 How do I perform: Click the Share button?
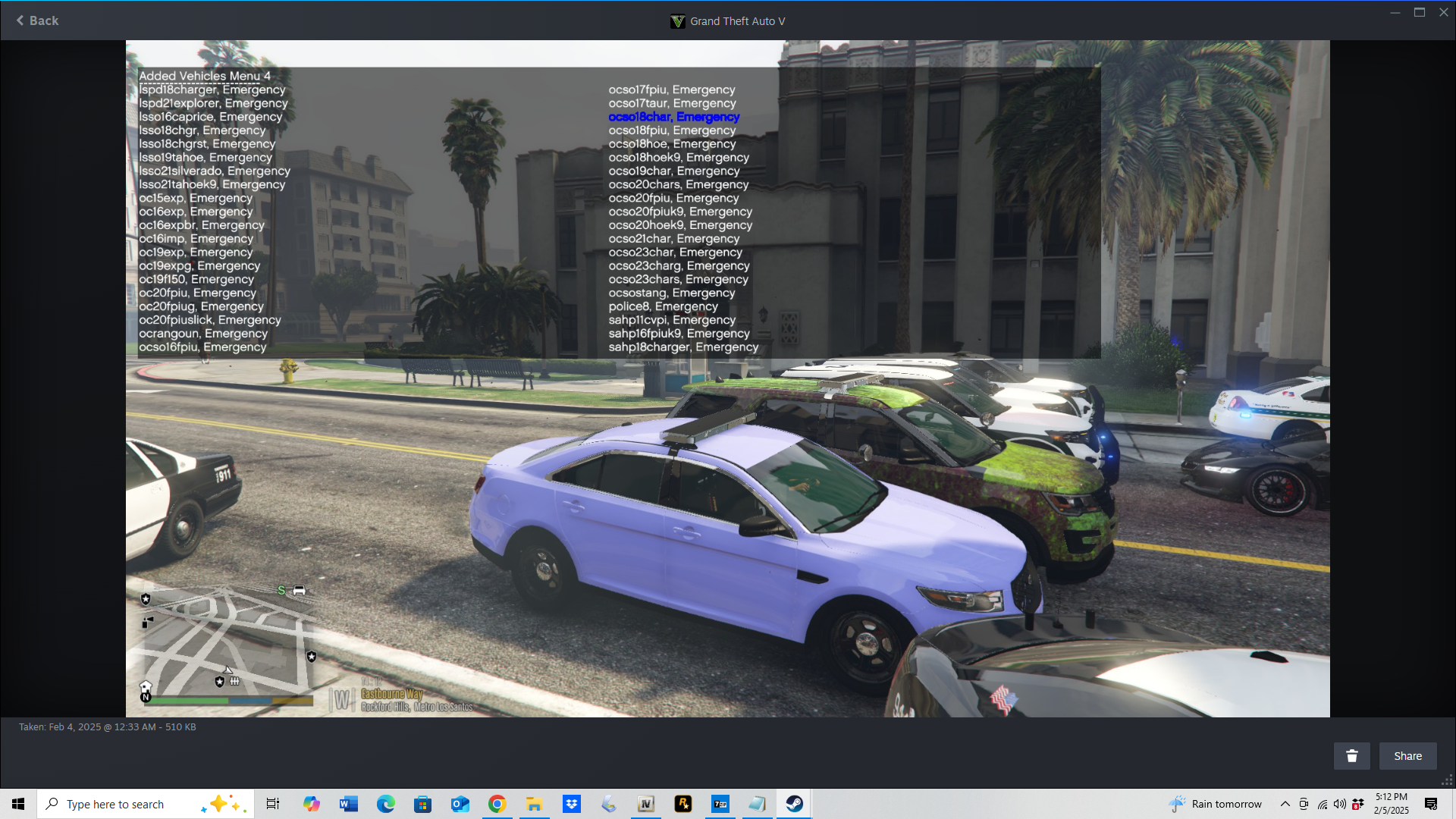coord(1407,756)
